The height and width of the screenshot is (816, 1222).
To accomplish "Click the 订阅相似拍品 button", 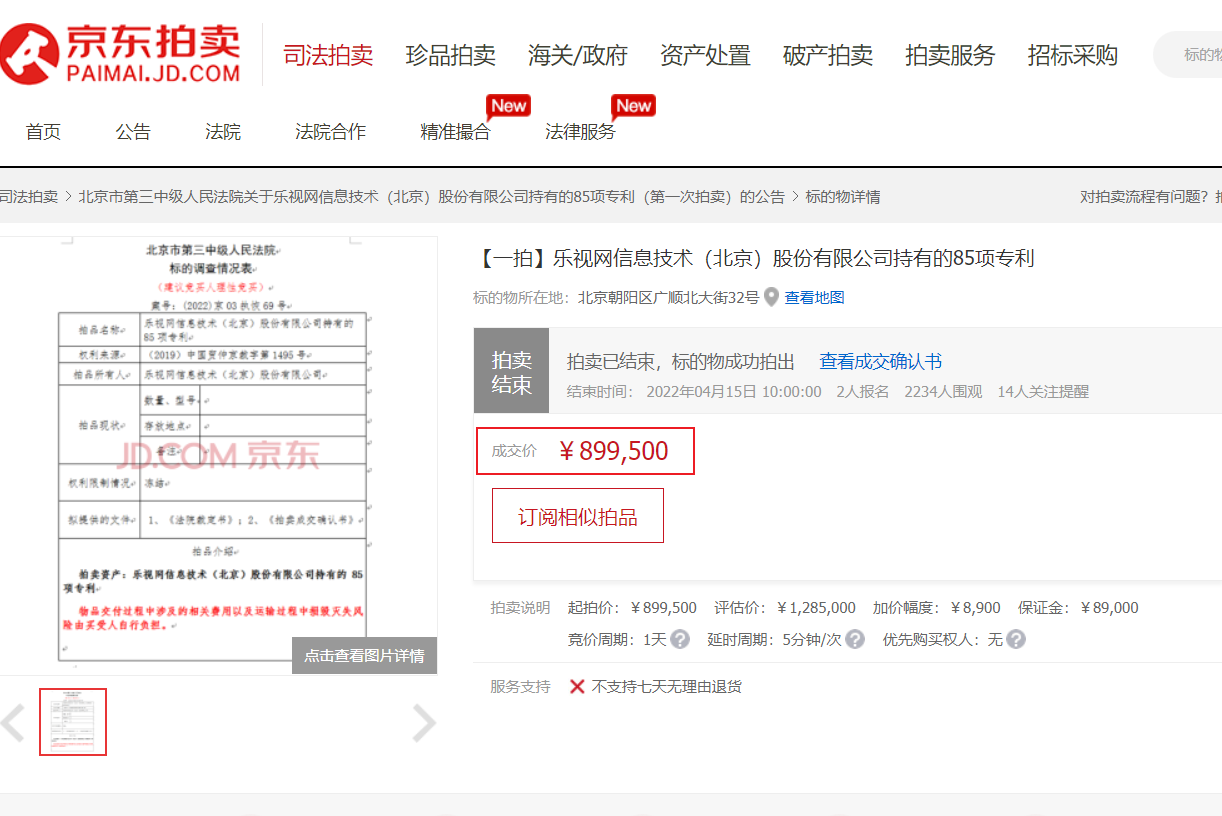I will coord(577,515).
